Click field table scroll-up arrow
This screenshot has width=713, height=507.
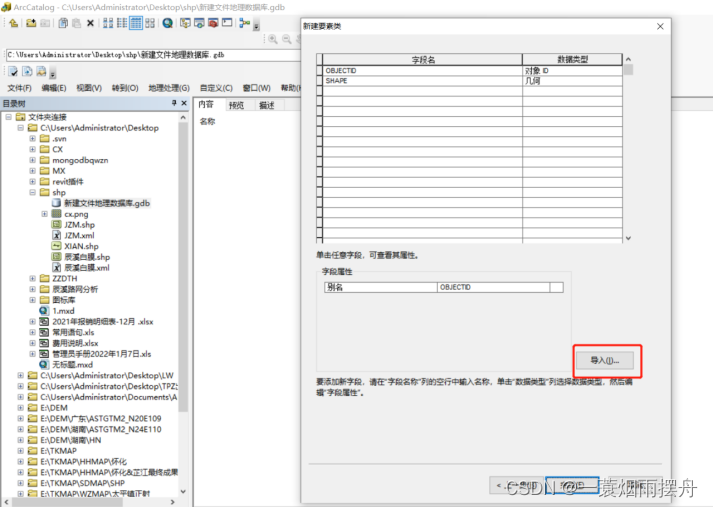(x=628, y=59)
